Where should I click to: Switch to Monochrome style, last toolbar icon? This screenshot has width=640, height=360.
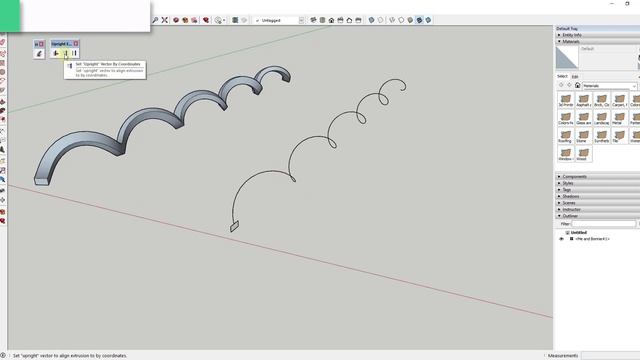tap(428, 20)
